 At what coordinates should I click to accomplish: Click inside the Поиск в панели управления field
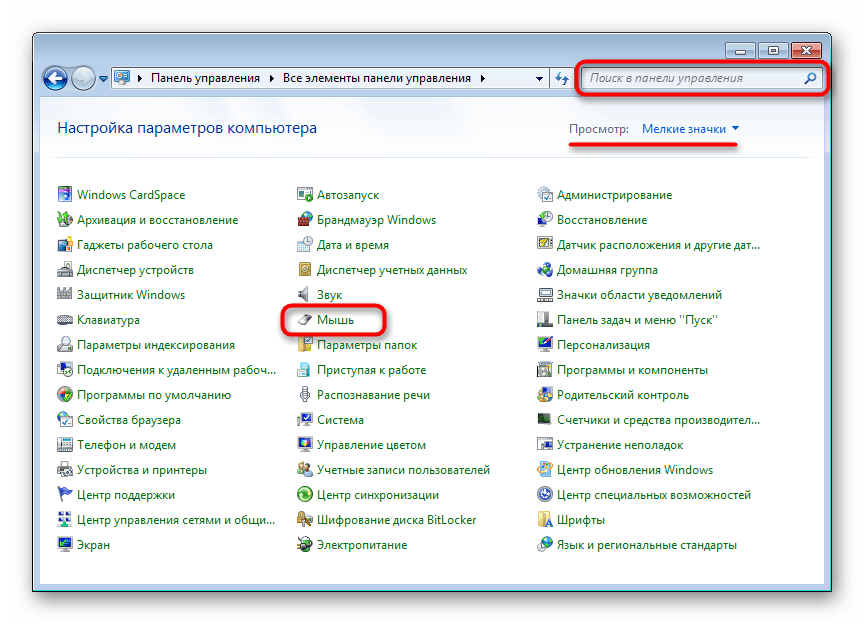[690, 77]
